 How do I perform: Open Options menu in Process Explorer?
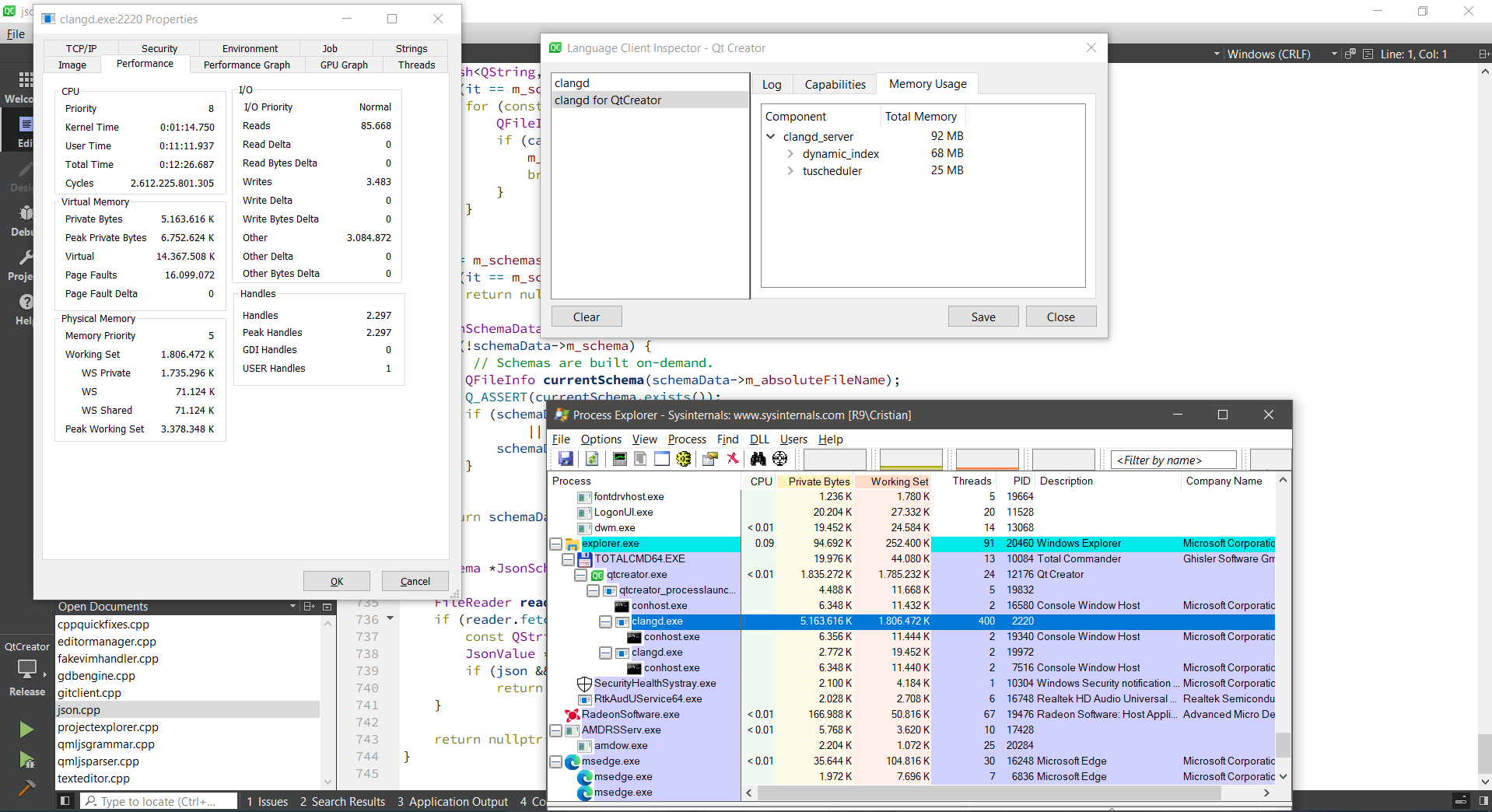tap(601, 439)
